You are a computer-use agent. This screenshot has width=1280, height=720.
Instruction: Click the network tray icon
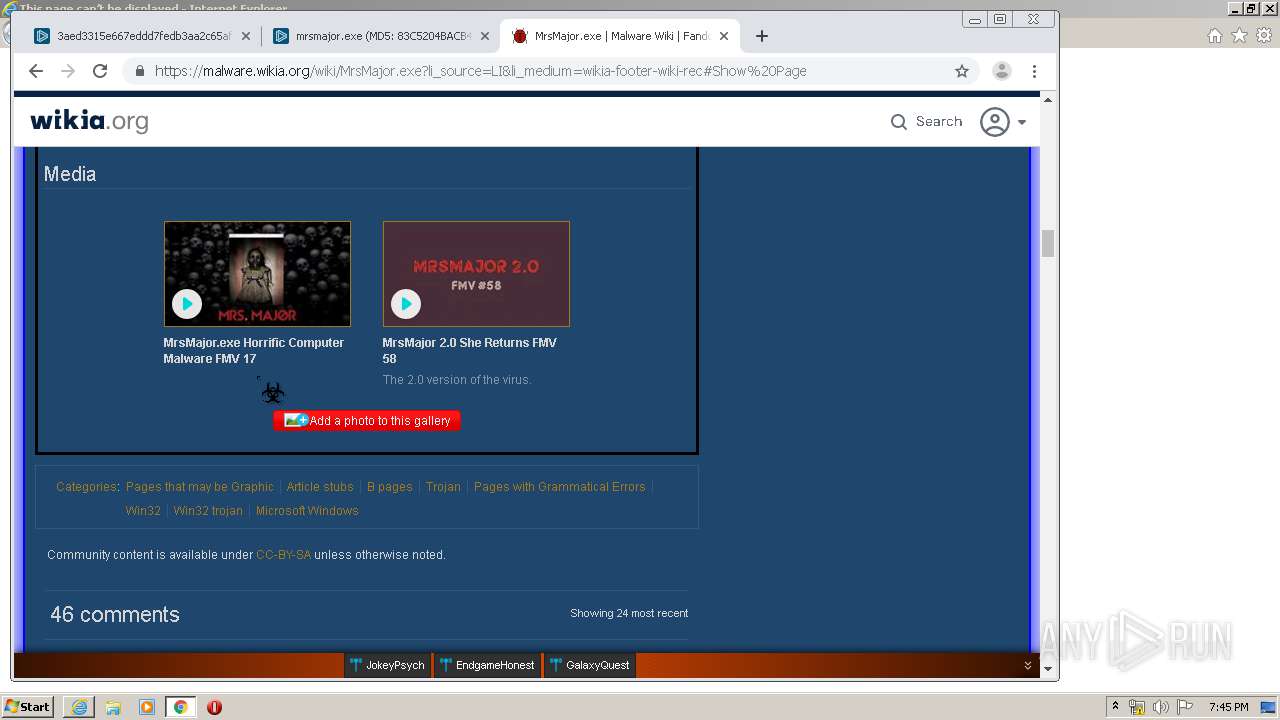1137,707
